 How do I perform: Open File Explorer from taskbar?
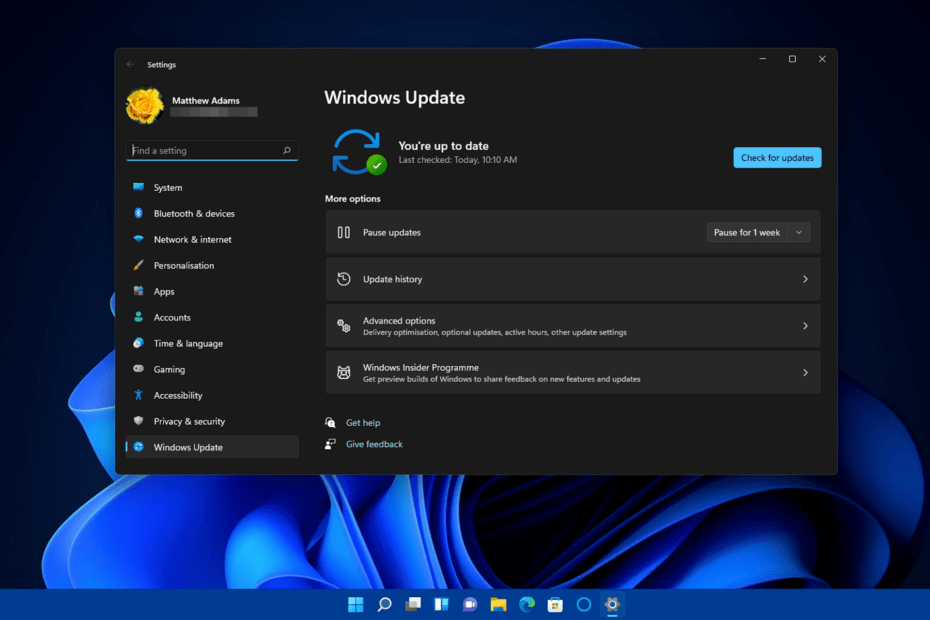pos(498,605)
